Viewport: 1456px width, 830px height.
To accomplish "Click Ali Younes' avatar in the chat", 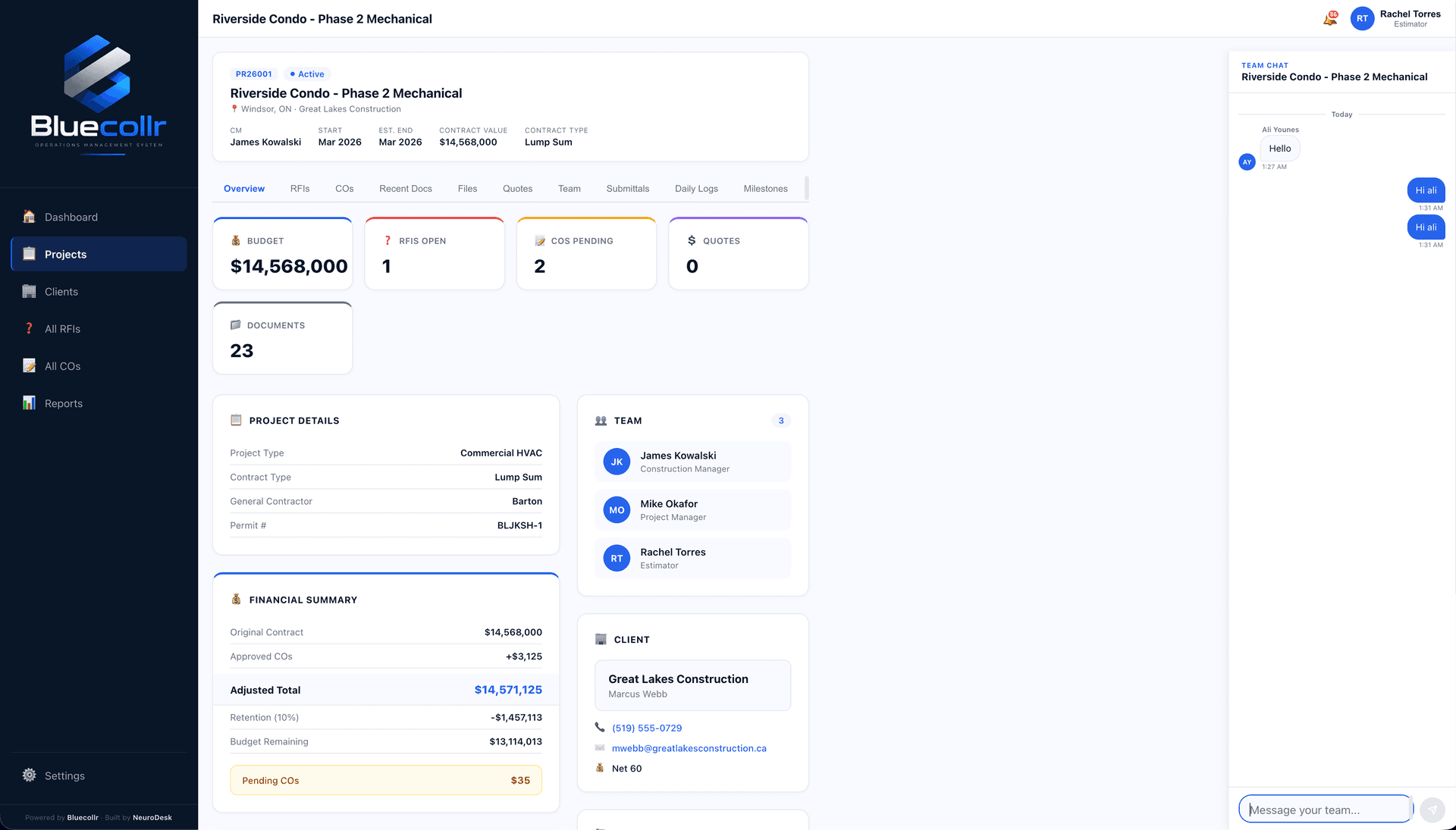I will click(x=1247, y=161).
